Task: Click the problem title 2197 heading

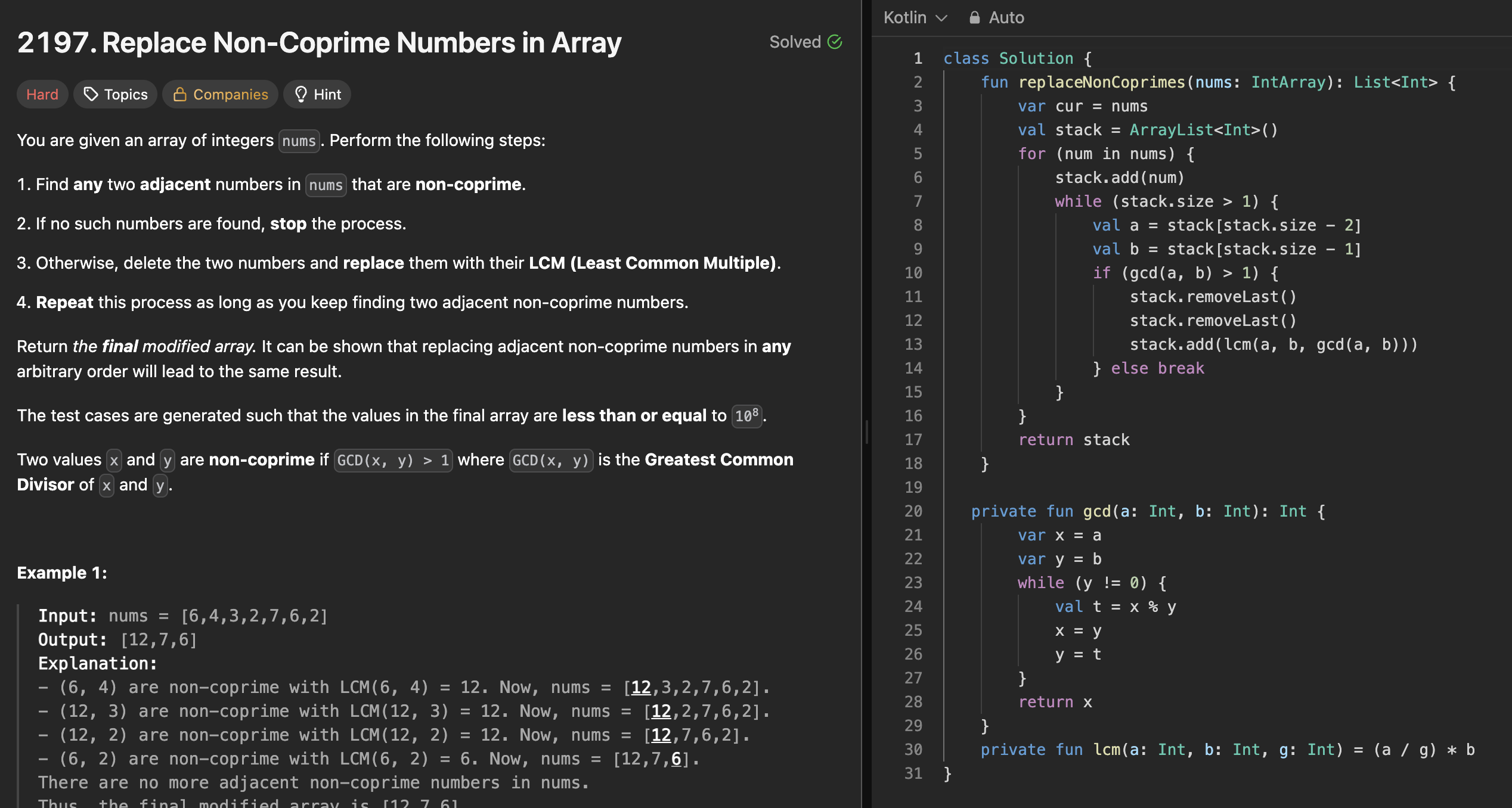Action: [319, 43]
